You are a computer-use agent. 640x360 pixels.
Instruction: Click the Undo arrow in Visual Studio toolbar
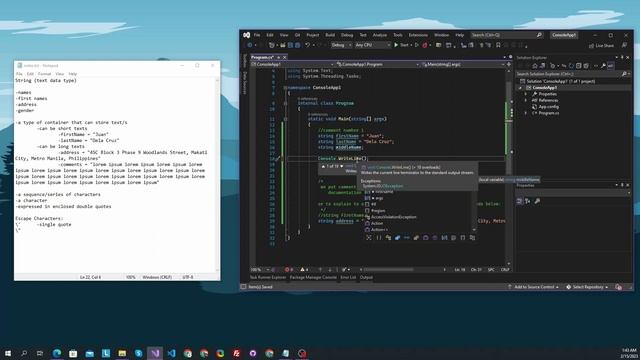click(308, 45)
